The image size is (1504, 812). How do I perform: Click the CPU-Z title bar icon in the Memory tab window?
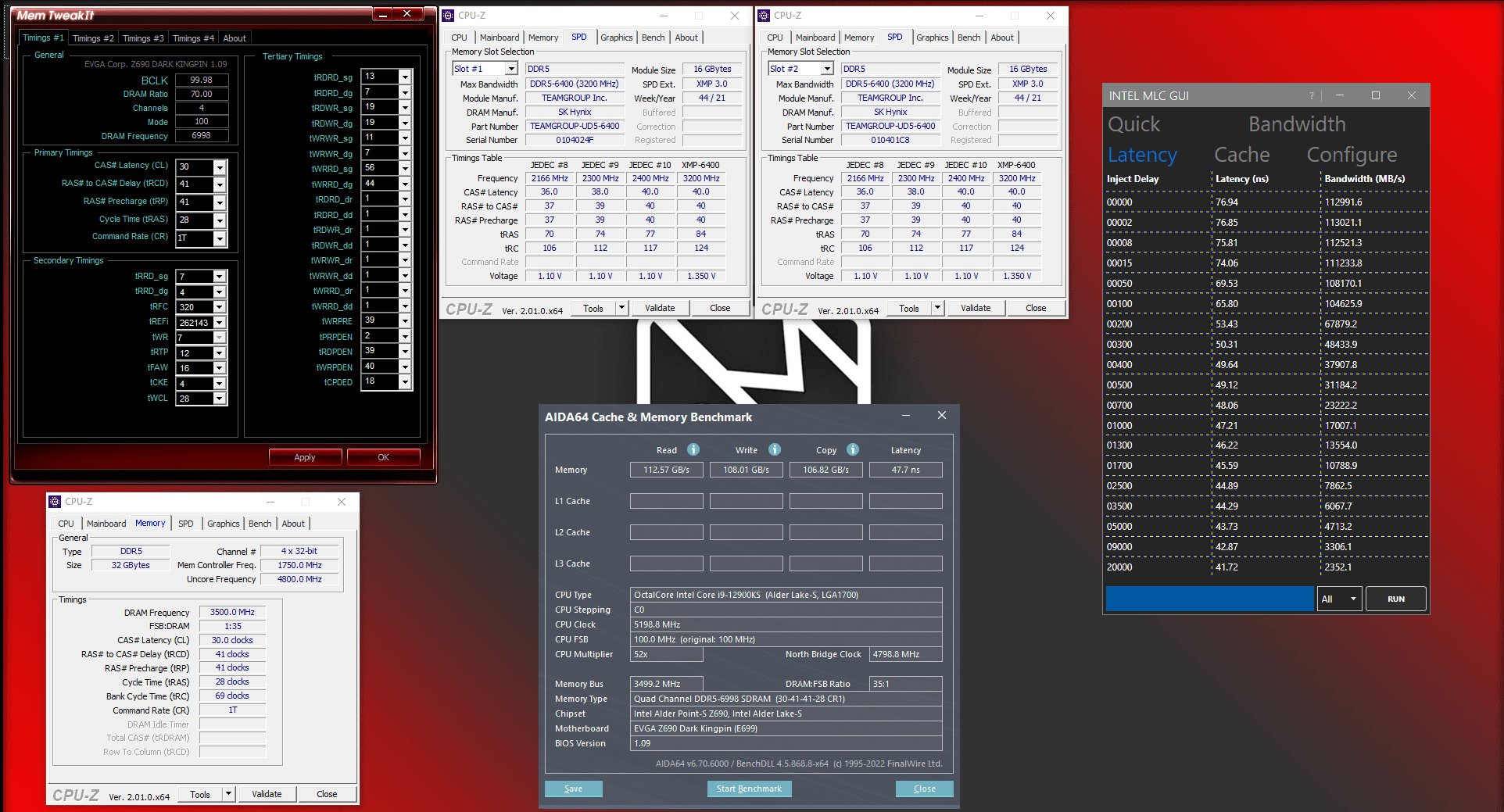55,502
